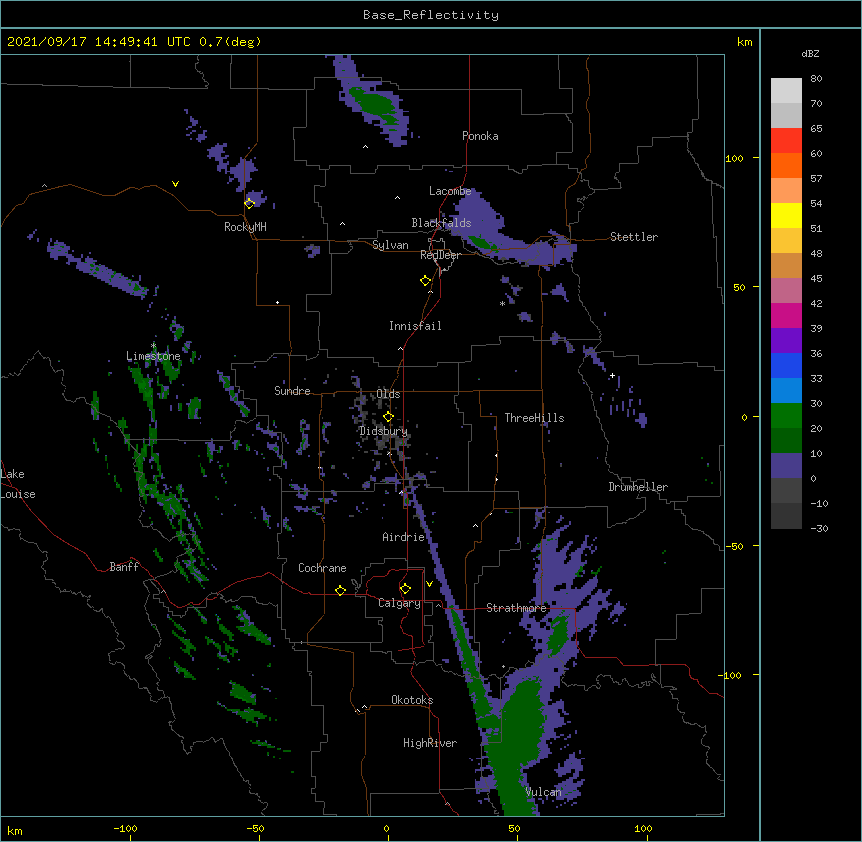The width and height of the screenshot is (862, 842).
Task: Select the orange swatch between 60 and 57
Action: point(786,165)
